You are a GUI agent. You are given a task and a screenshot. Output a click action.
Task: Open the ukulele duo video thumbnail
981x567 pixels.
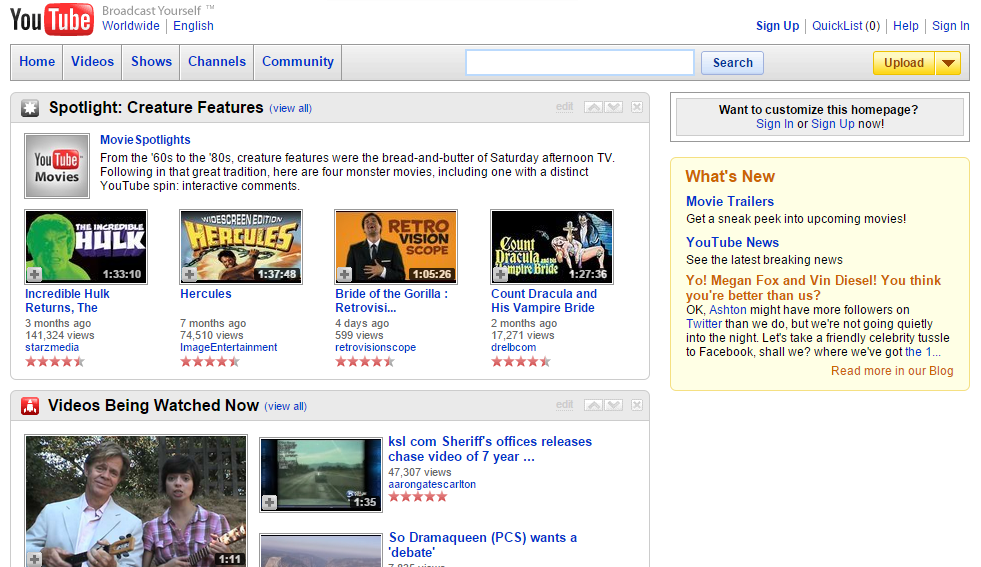click(136, 501)
